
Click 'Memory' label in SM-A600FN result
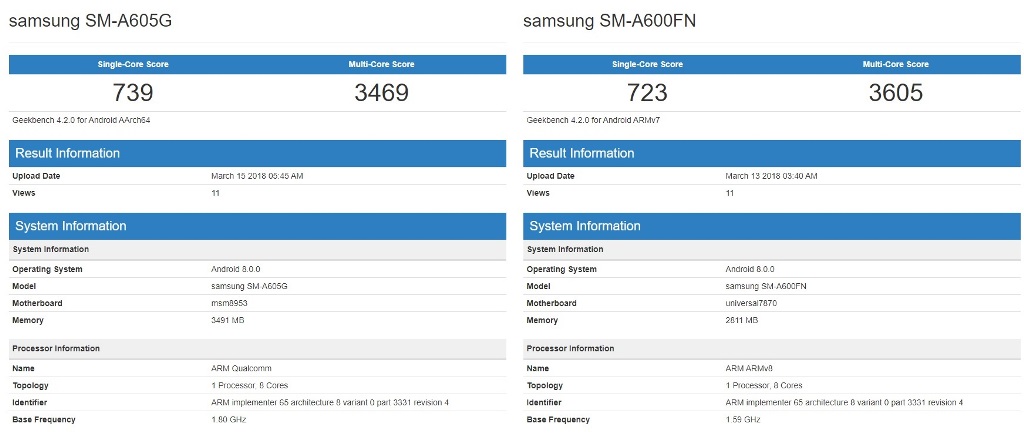[x=542, y=321]
